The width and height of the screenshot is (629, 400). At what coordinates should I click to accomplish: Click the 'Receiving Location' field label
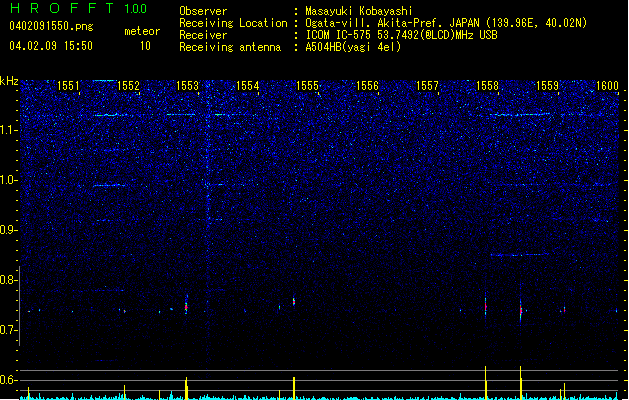pos(233,23)
